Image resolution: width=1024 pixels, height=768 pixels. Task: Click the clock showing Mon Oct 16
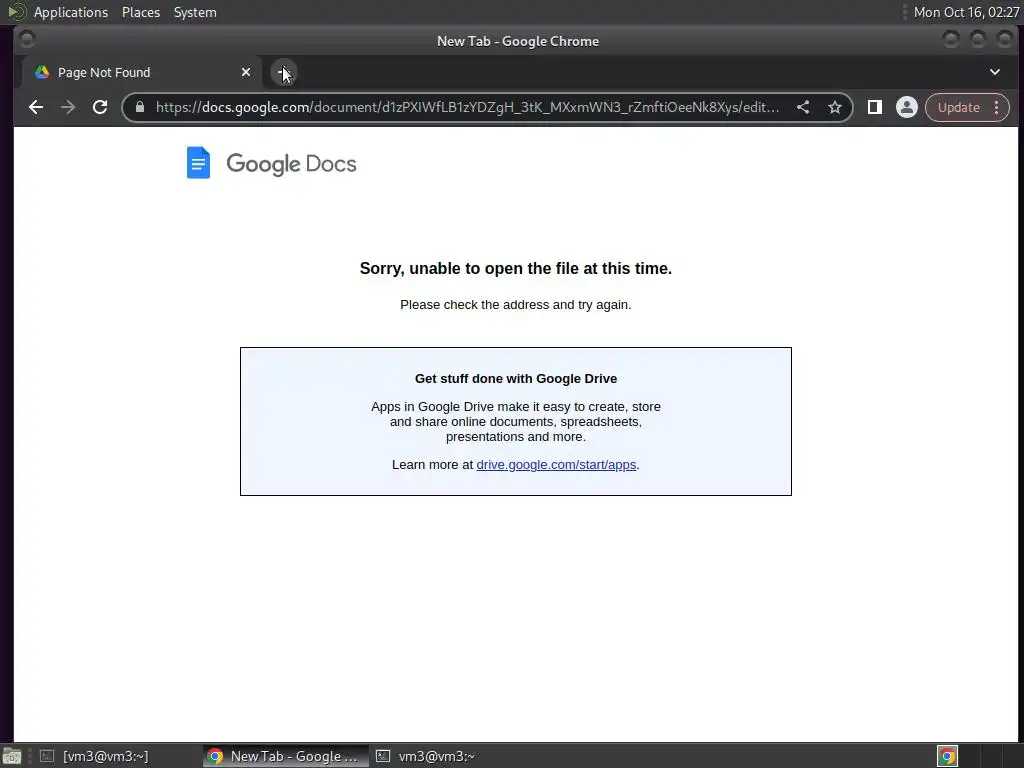pyautogui.click(x=967, y=12)
